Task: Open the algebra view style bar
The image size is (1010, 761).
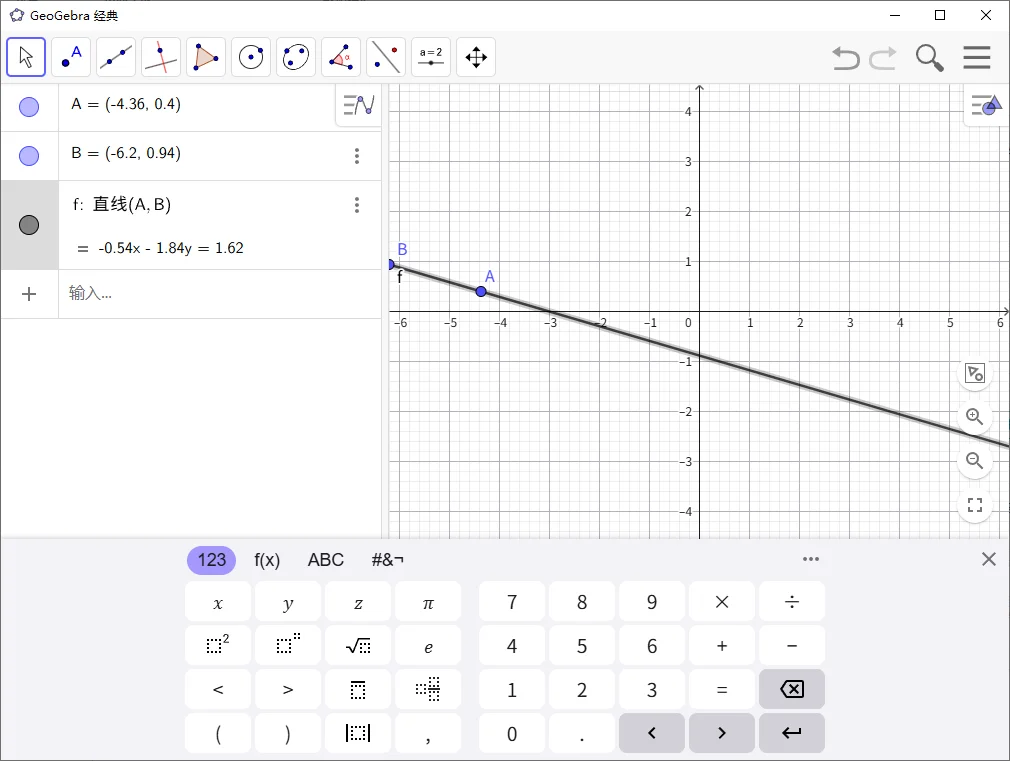Action: point(358,104)
